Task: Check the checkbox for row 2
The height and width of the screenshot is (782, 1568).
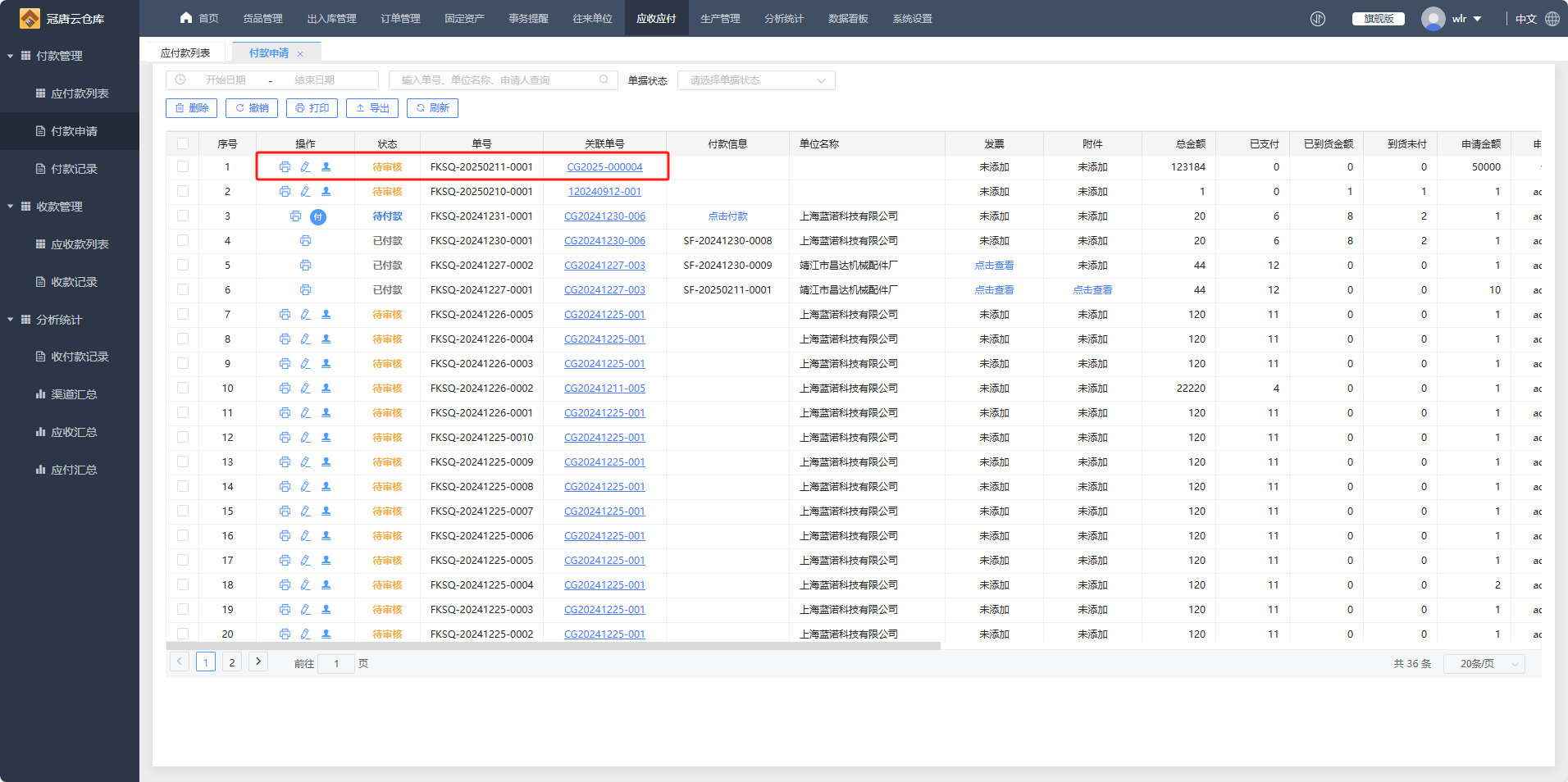Action: tap(183, 192)
